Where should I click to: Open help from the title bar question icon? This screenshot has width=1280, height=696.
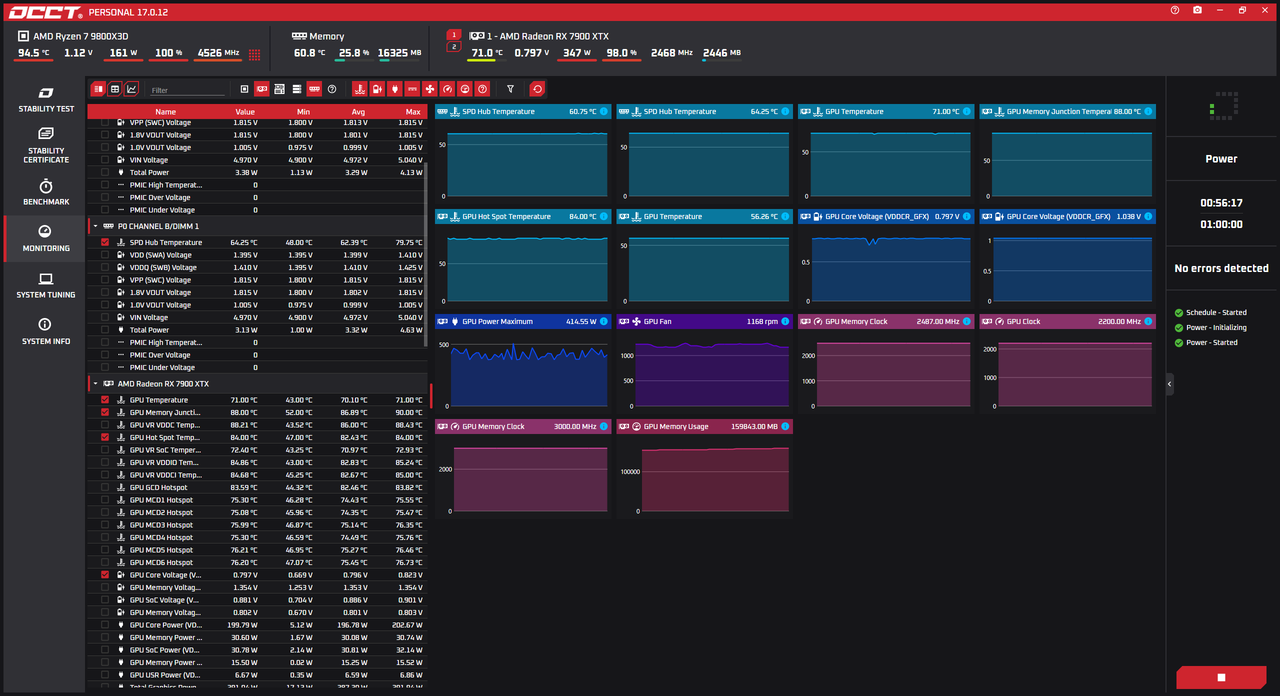[1175, 10]
